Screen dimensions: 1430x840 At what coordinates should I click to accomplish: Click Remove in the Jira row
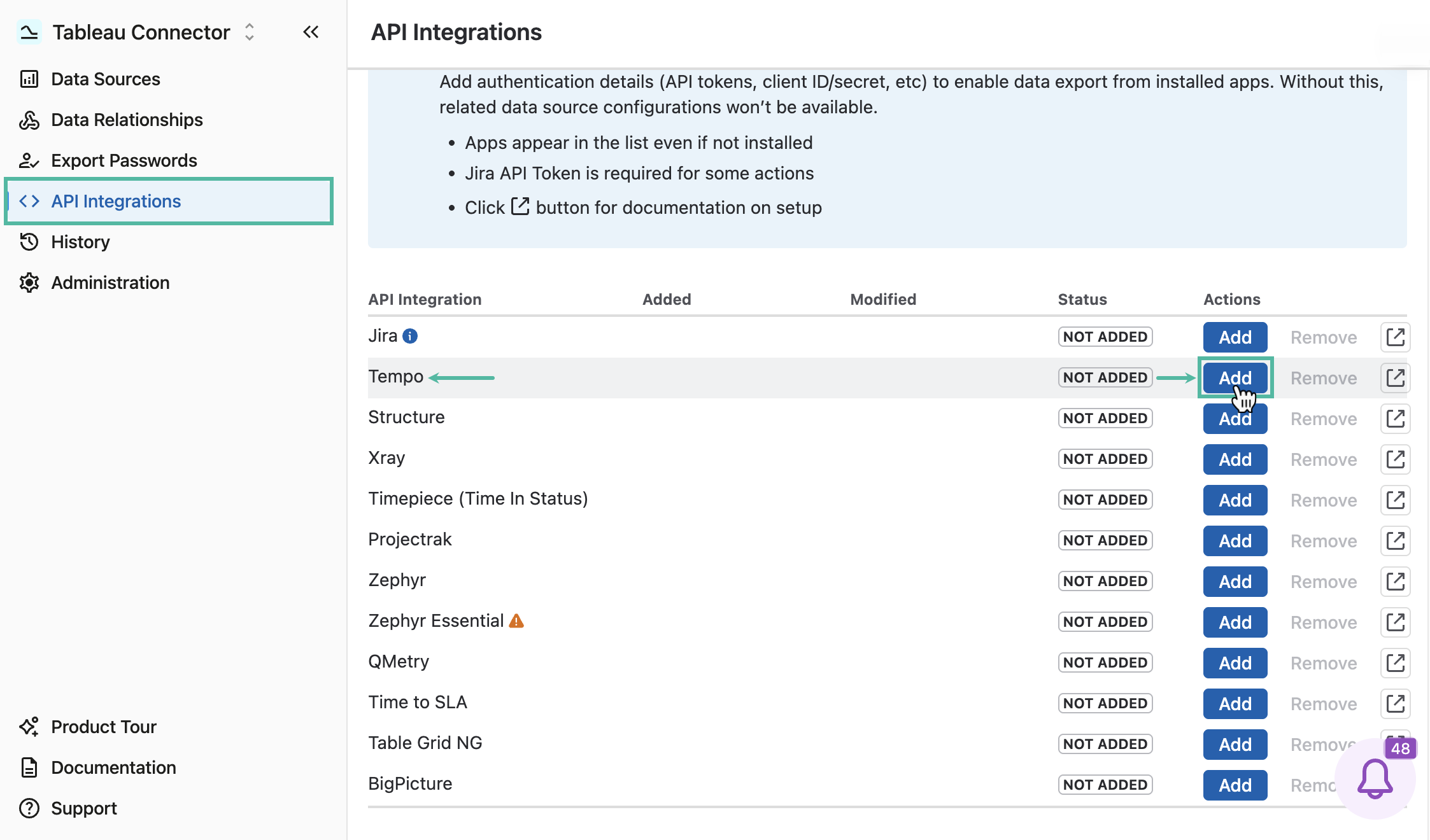click(1324, 337)
